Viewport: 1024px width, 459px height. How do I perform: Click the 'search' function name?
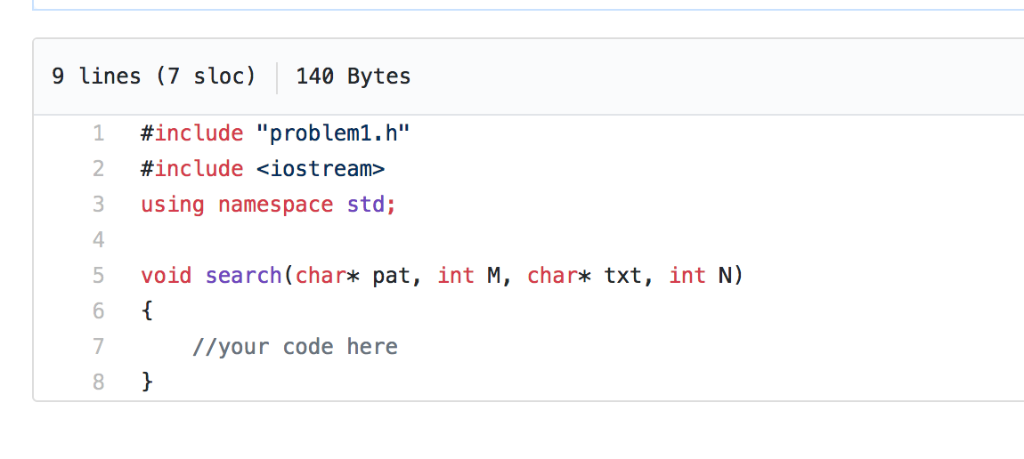(244, 276)
